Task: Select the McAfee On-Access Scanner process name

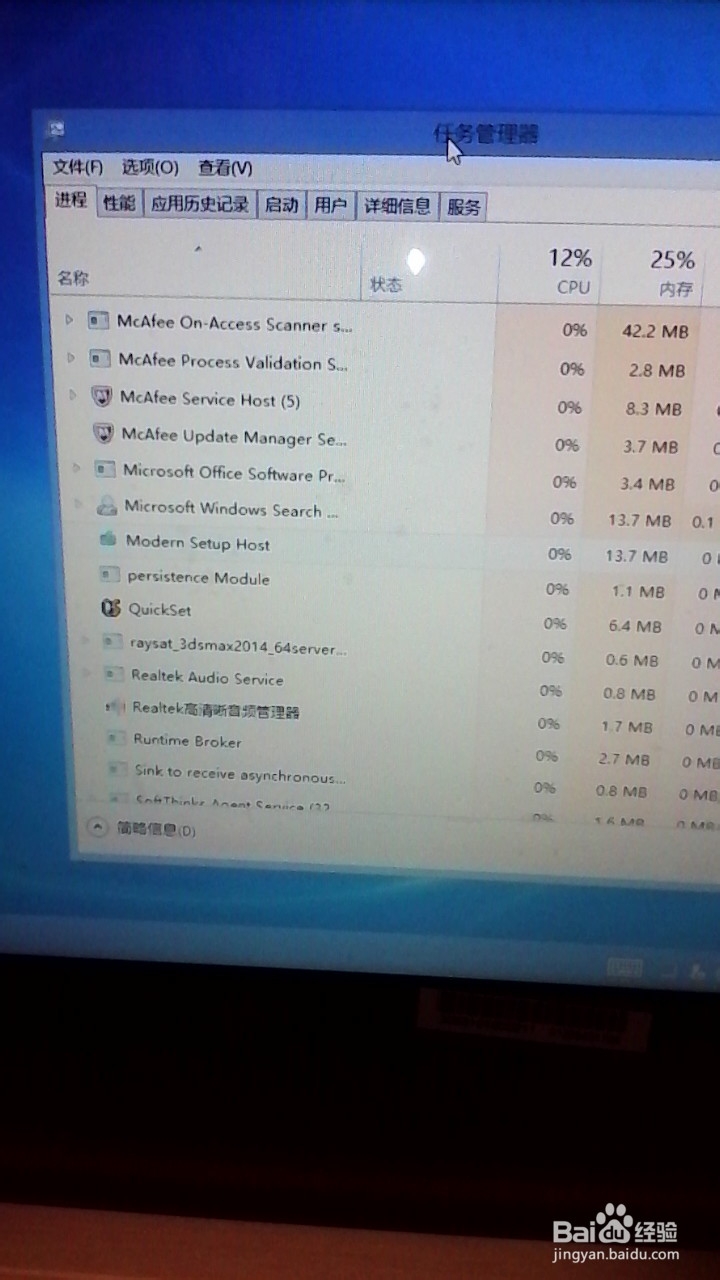Action: [x=235, y=323]
